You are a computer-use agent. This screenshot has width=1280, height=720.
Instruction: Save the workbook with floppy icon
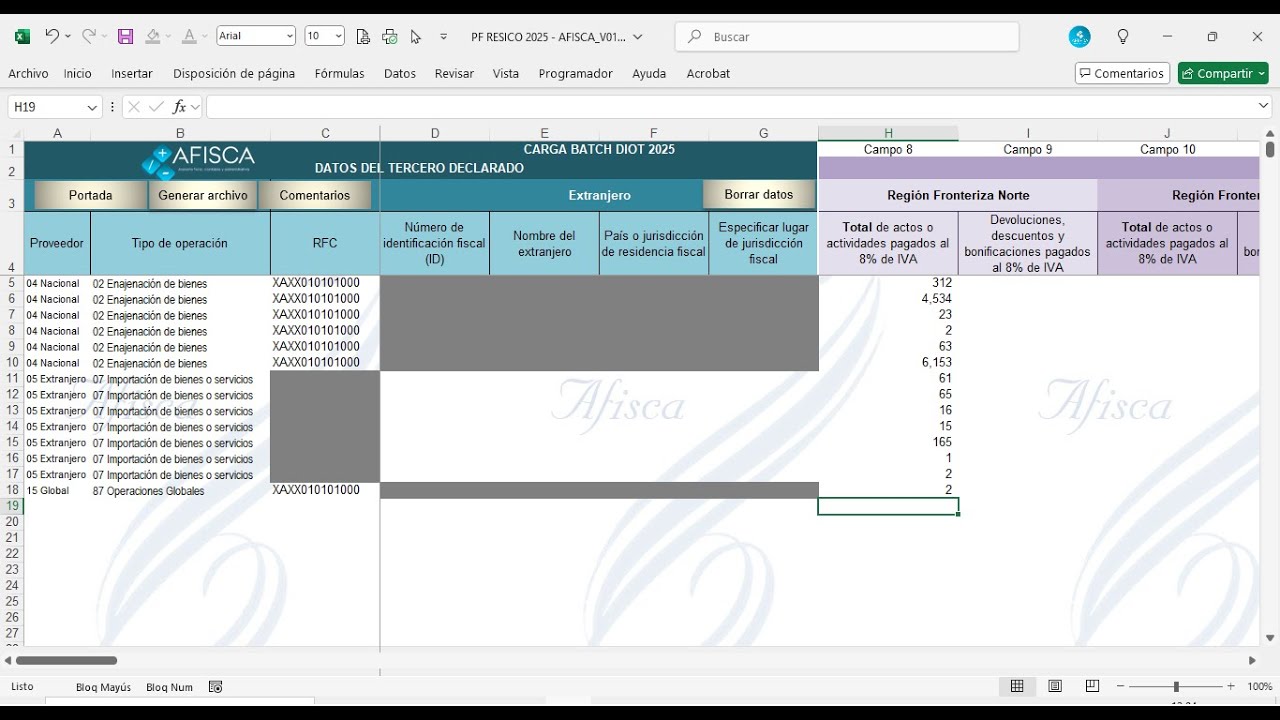click(x=125, y=36)
